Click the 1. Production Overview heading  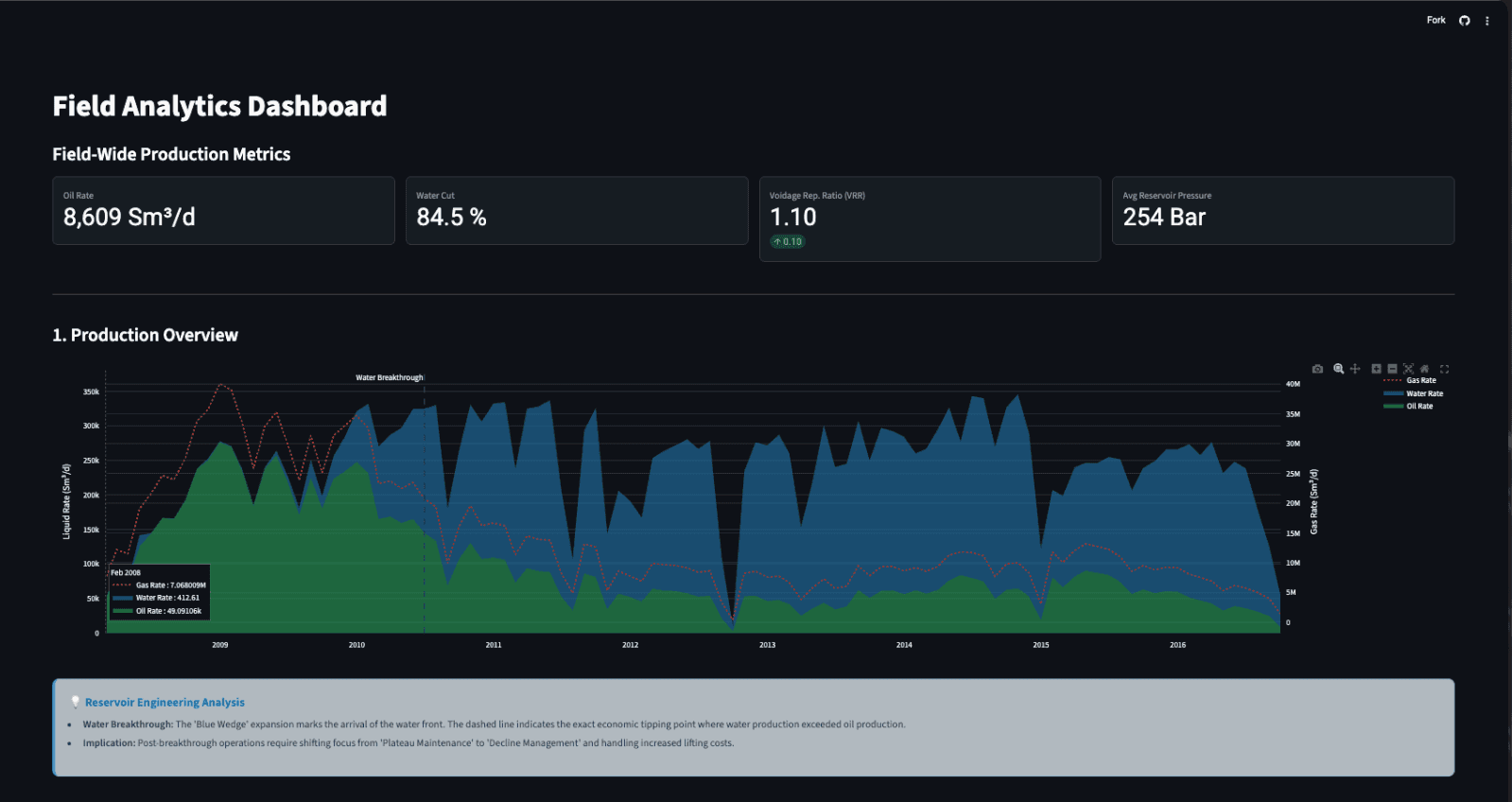(145, 335)
